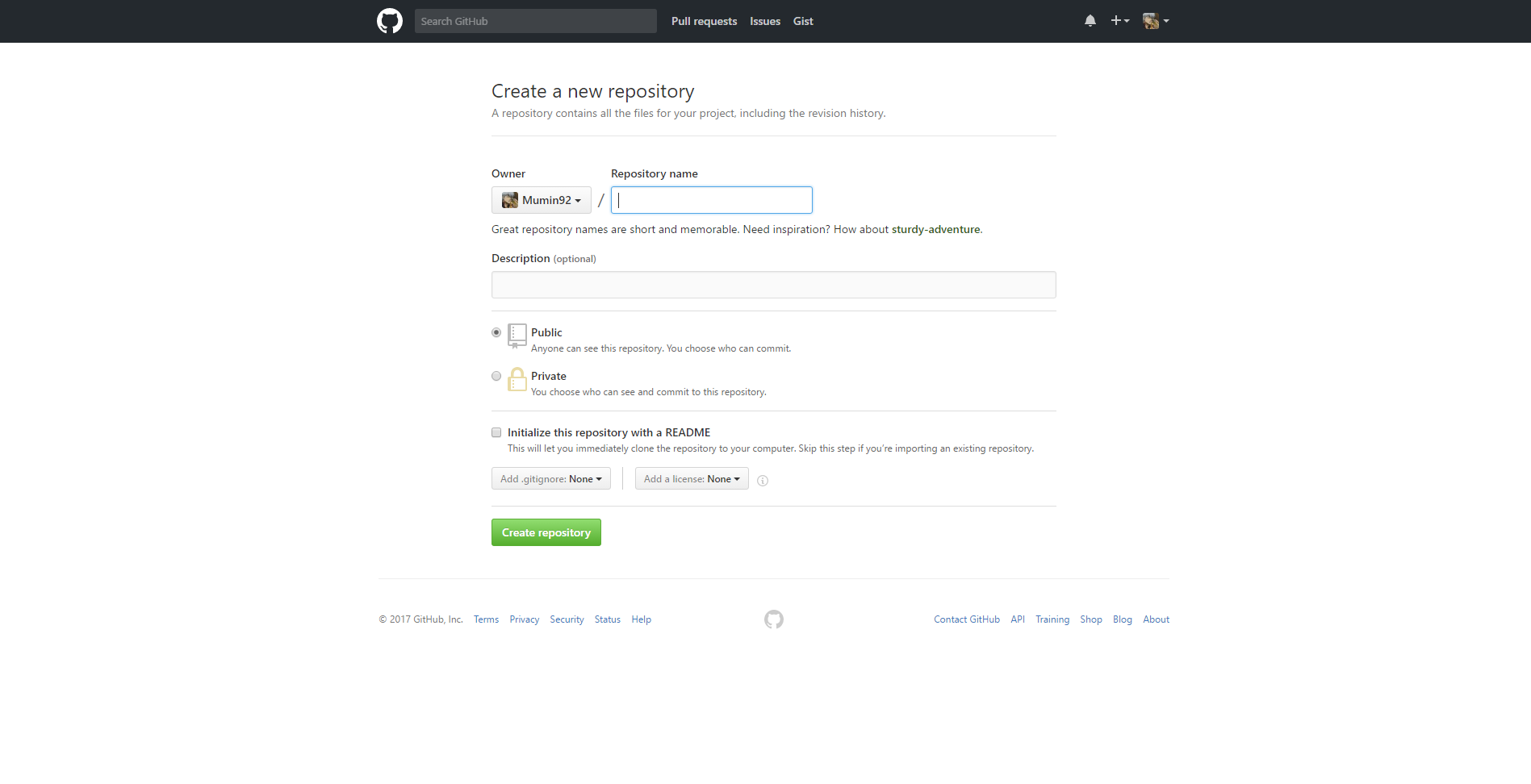This screenshot has width=1531, height=784.
Task: Click the Private repository lock icon
Action: (517, 379)
